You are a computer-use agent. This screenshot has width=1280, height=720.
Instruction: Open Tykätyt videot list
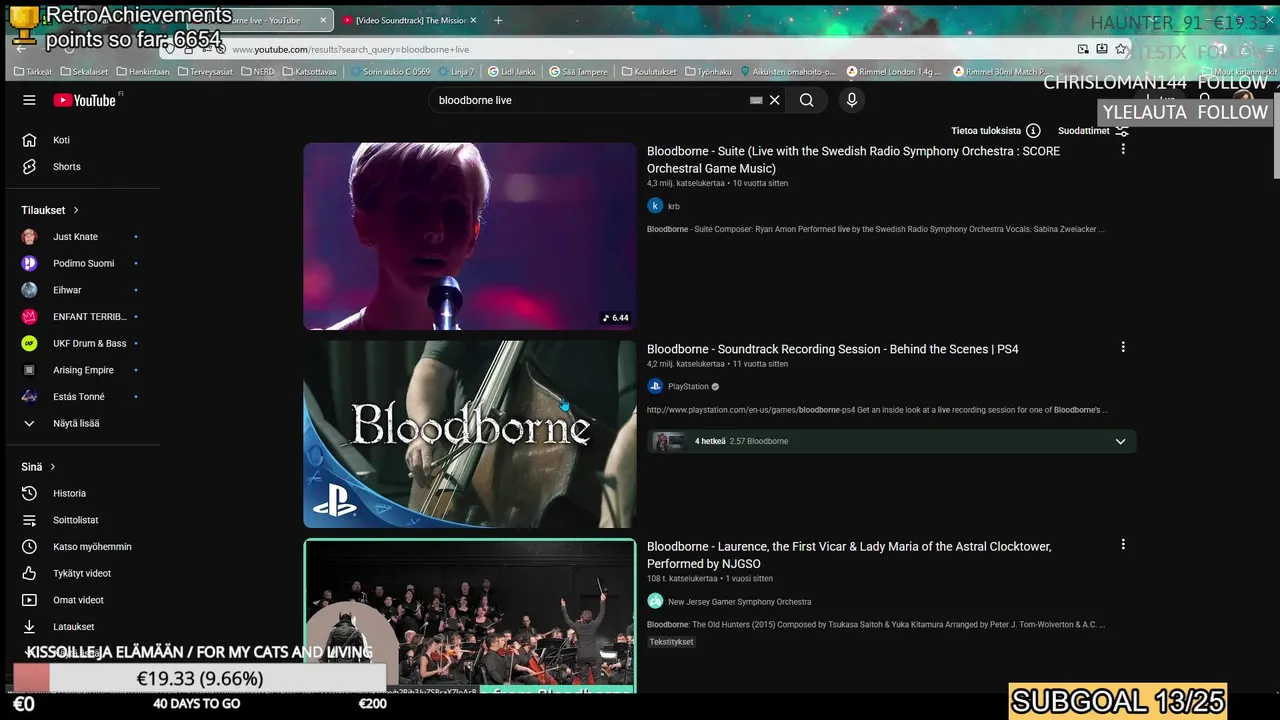coord(80,573)
